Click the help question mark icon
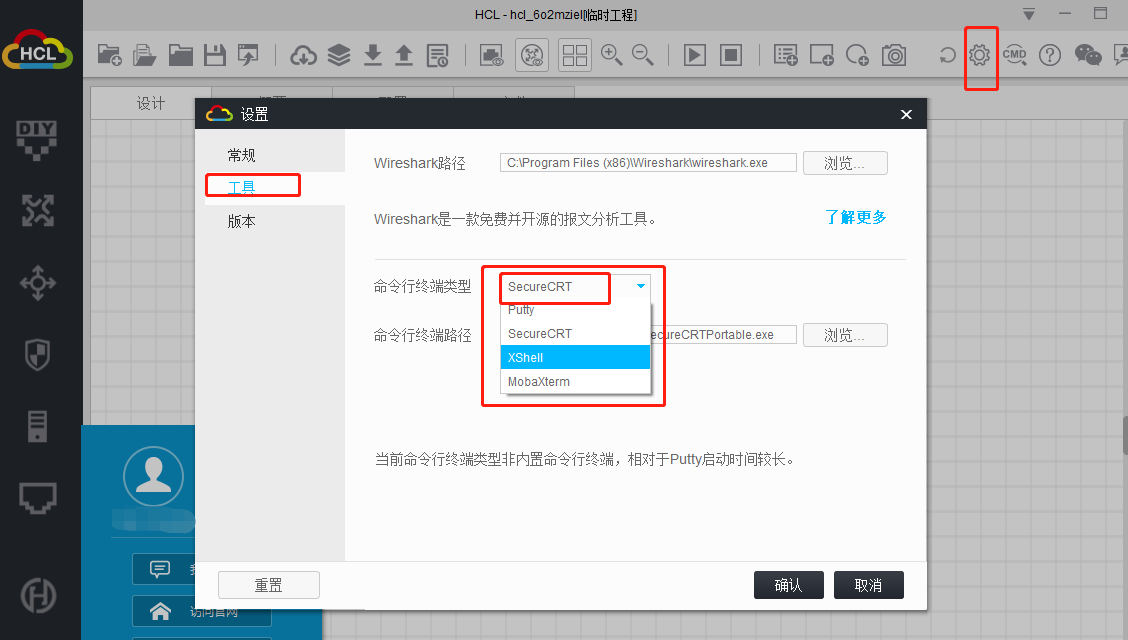Screen dimensions: 1128x640 [x=1050, y=55]
